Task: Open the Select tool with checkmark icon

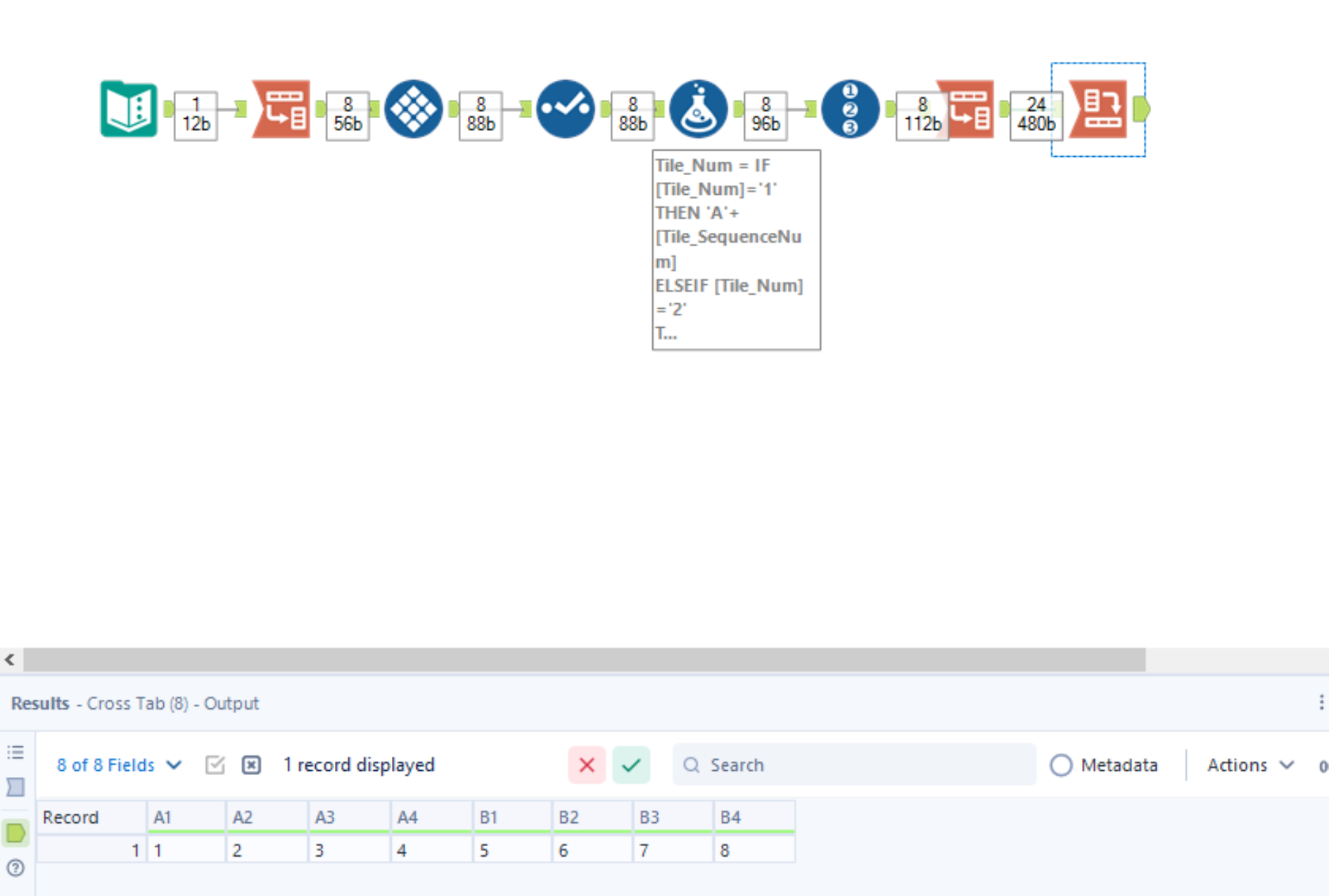Action: click(x=566, y=109)
